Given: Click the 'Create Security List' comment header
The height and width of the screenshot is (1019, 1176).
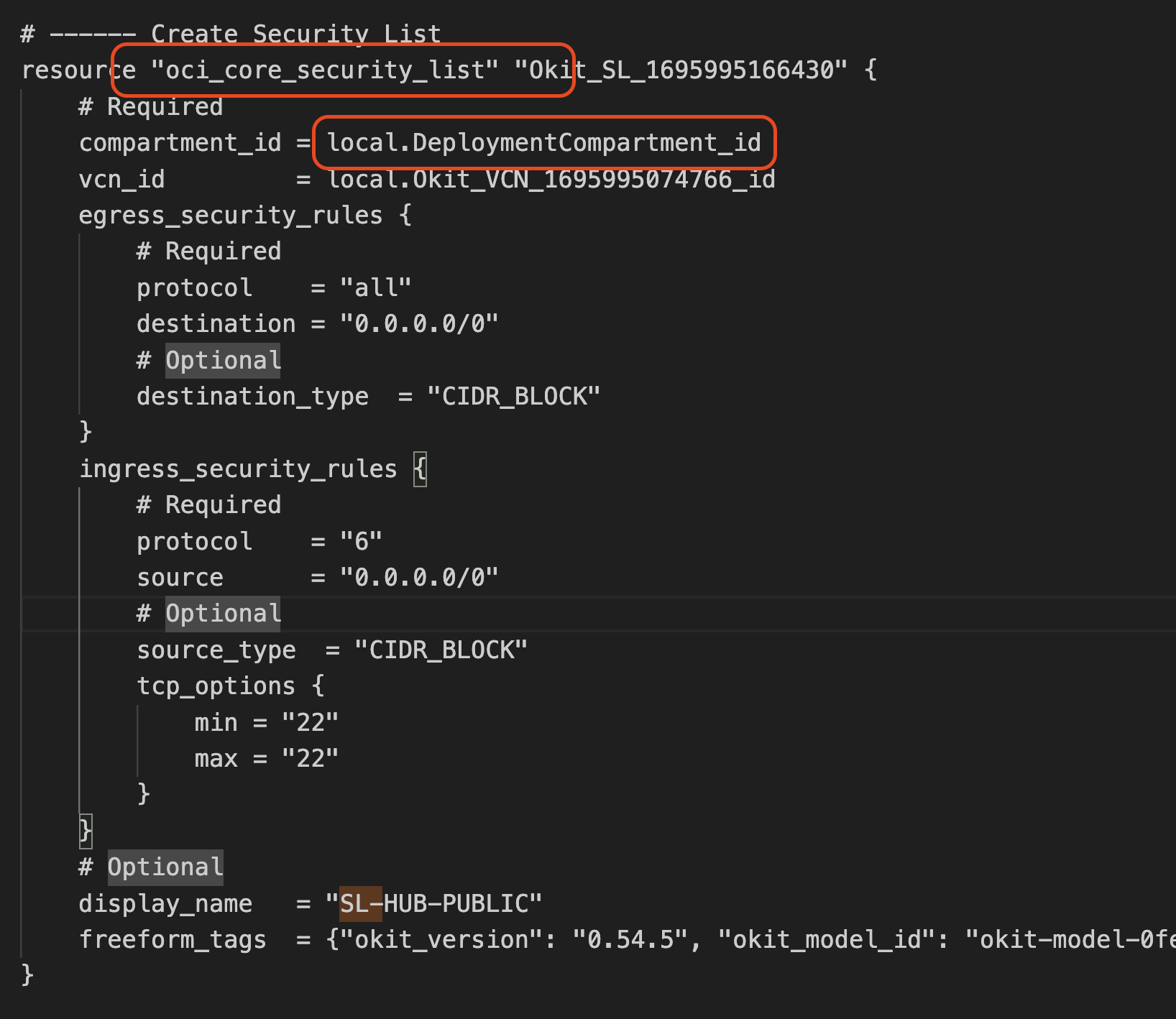Looking at the screenshot, I should click(295, 34).
